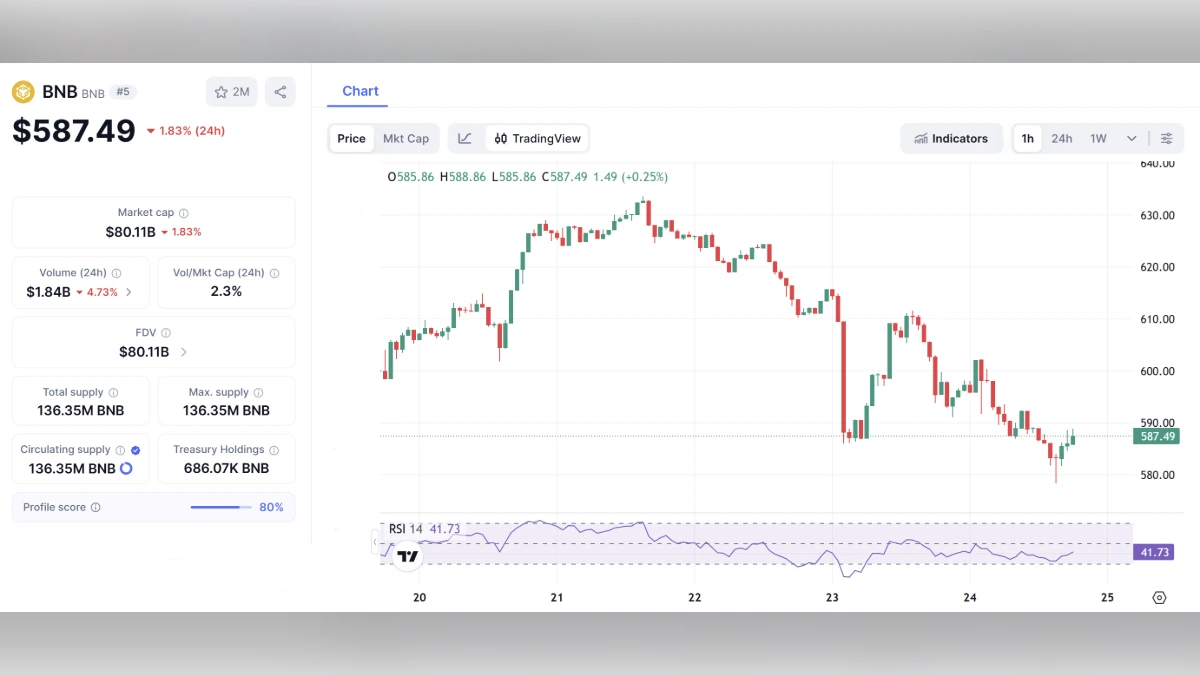Open the share options for BNB
Image resolution: width=1200 pixels, height=675 pixels.
tap(280, 91)
